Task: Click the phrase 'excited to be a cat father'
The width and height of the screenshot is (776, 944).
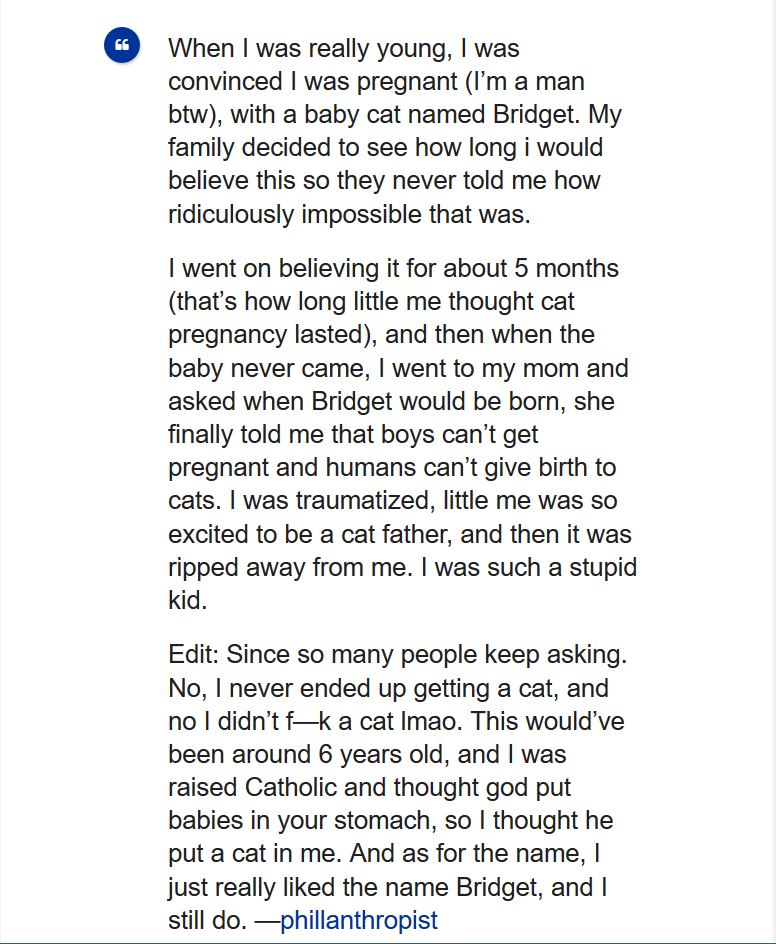Action: [309, 535]
